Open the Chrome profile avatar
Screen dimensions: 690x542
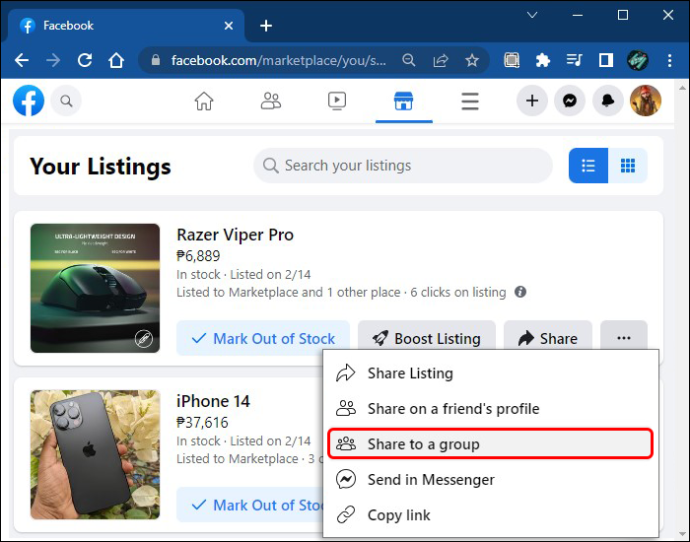coord(638,60)
